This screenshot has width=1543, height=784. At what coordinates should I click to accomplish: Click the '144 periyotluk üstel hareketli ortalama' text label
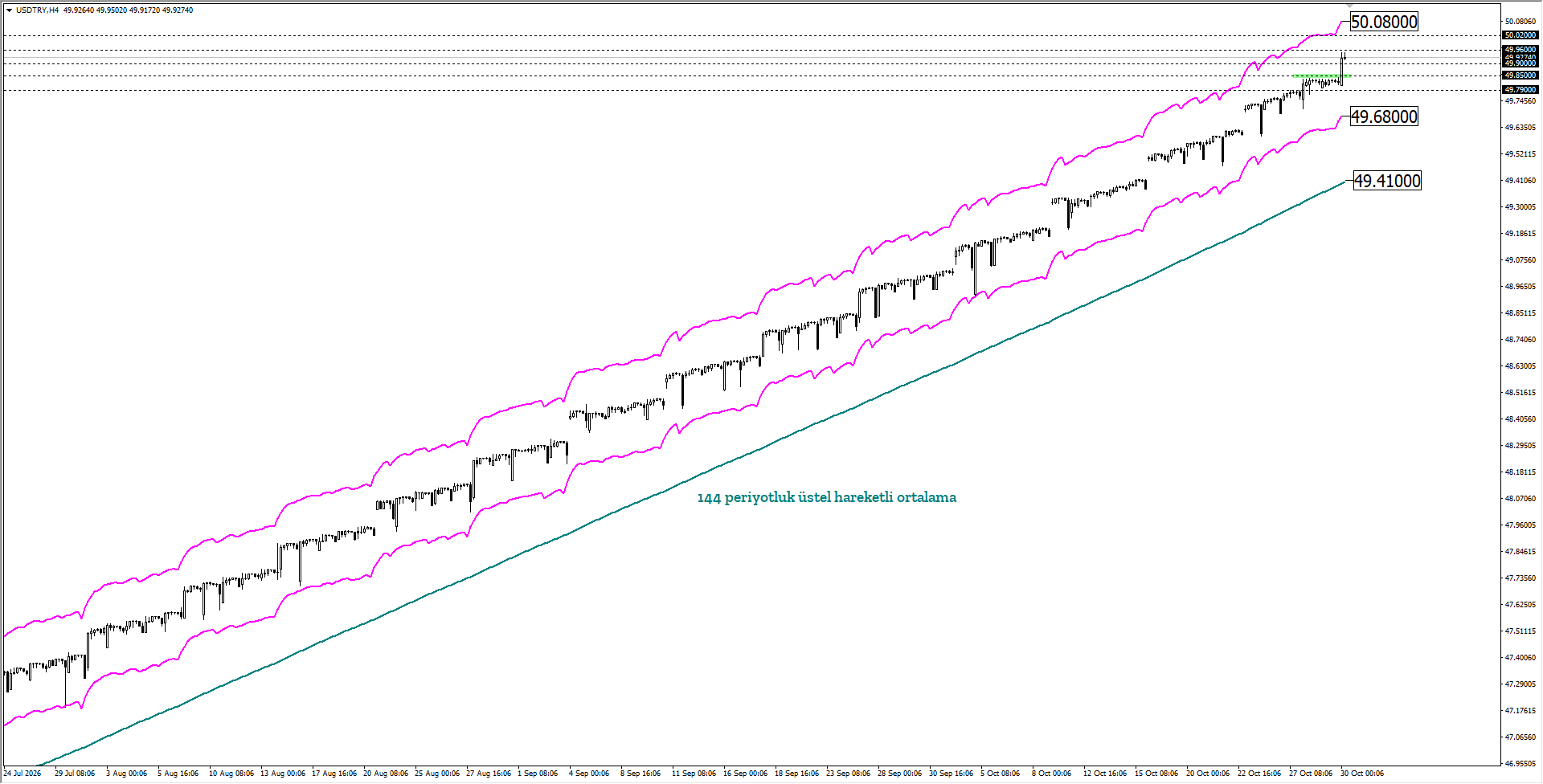pyautogui.click(x=827, y=497)
